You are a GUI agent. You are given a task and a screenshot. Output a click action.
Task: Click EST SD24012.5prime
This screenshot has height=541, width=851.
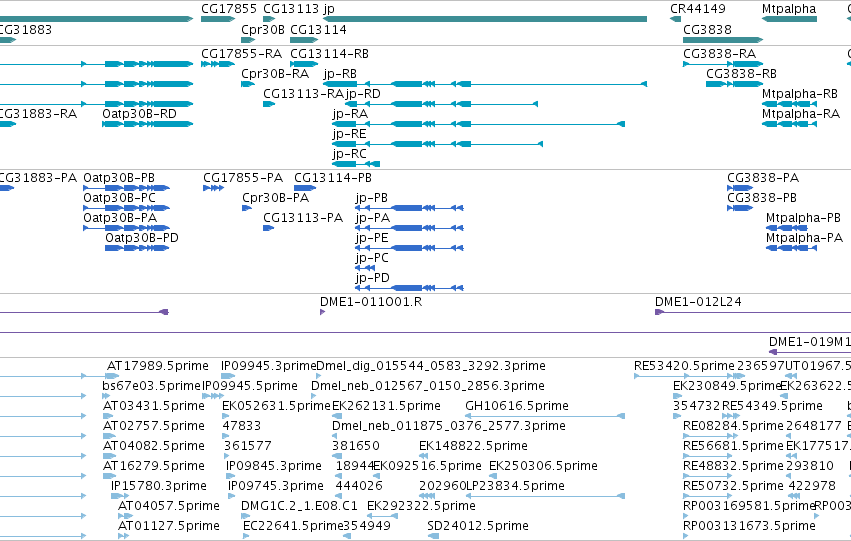click(478, 526)
